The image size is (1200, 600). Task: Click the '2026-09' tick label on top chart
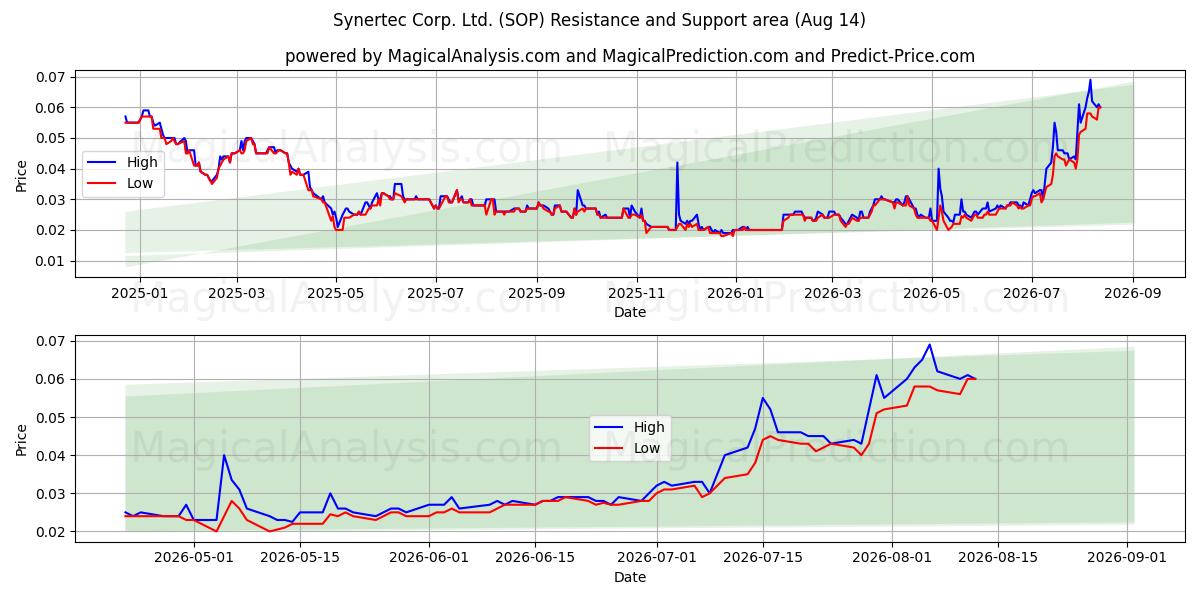(x=1133, y=293)
